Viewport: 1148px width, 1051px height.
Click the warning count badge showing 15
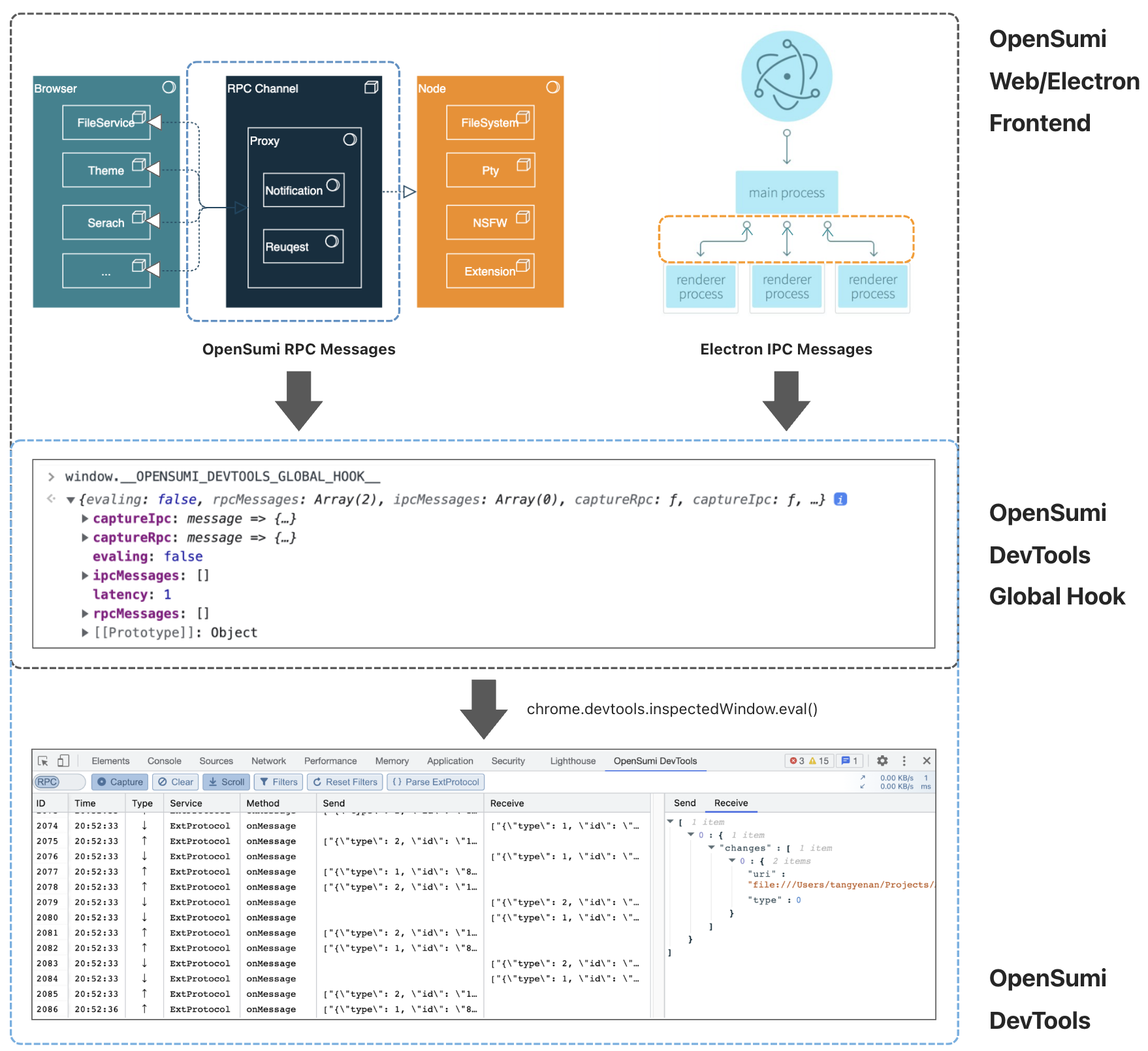click(819, 761)
